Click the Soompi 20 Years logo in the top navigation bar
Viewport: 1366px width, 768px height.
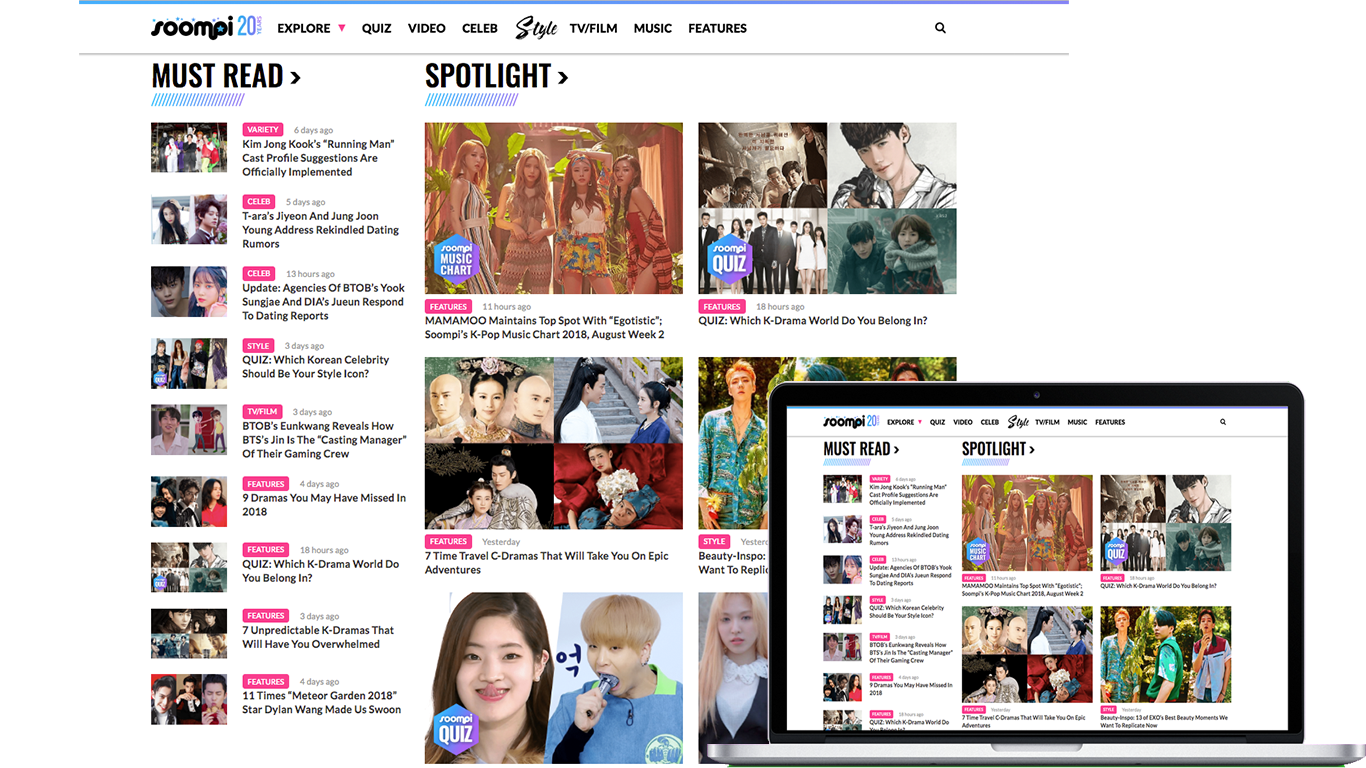pos(207,27)
